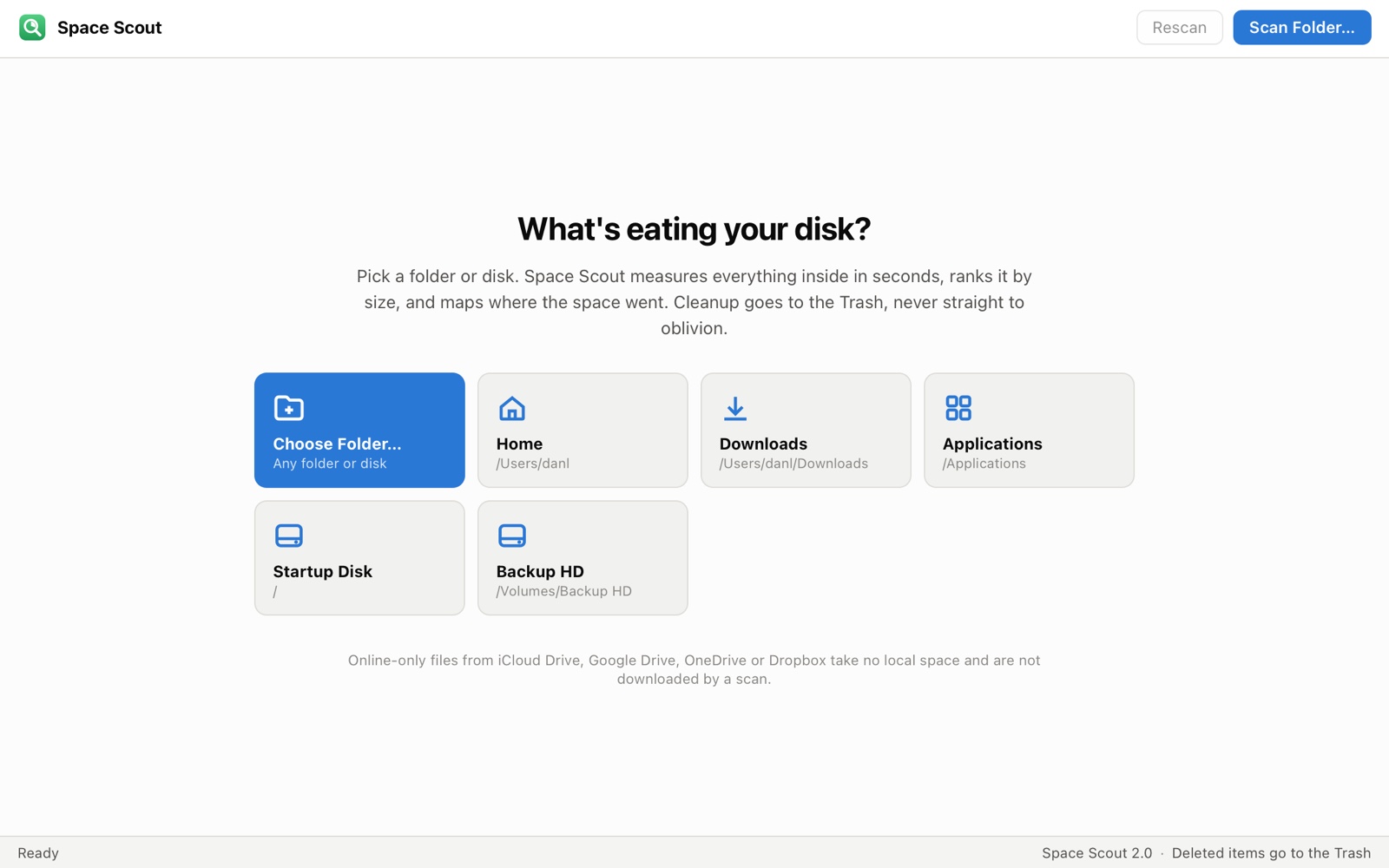1389x868 pixels.
Task: Click the path text /Users/danl
Action: pyautogui.click(x=532, y=464)
